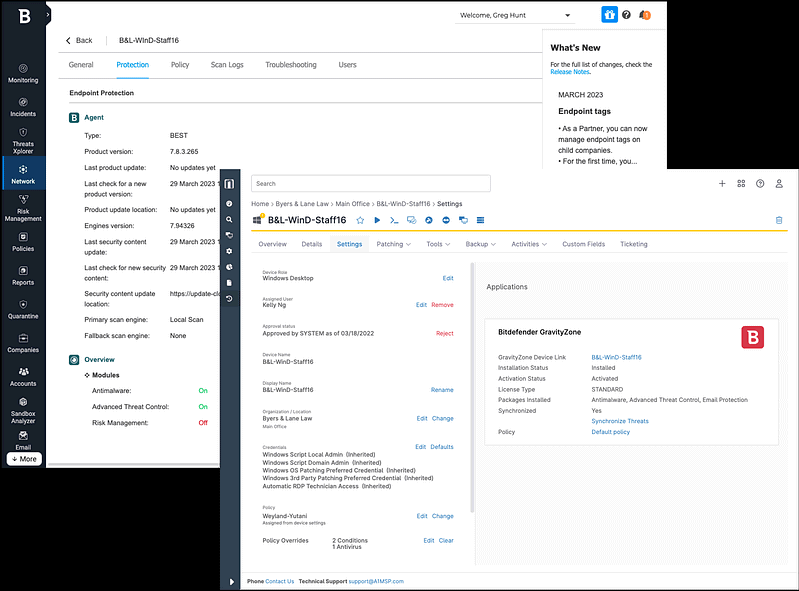
Task: Expand the Activities tab menu
Action: coord(529,244)
